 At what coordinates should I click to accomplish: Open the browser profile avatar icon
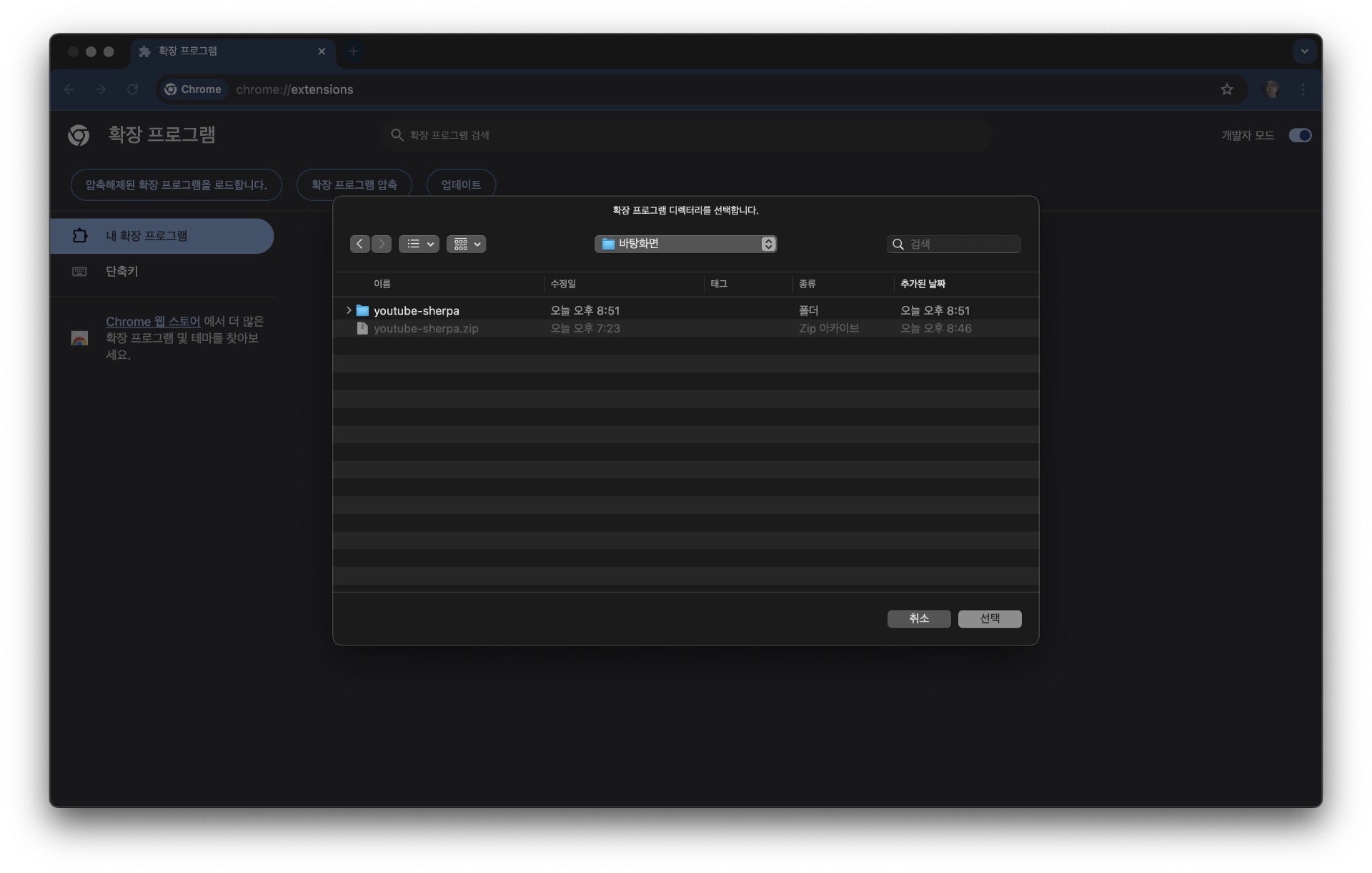(x=1273, y=89)
